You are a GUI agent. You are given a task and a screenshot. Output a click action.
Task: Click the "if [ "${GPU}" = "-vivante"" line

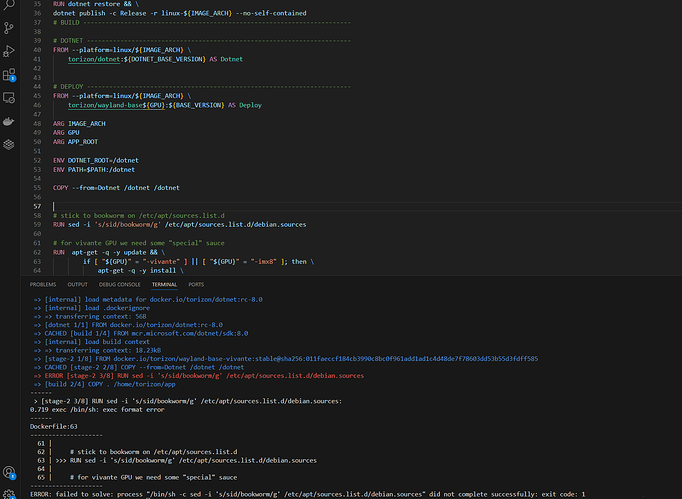tap(199, 261)
